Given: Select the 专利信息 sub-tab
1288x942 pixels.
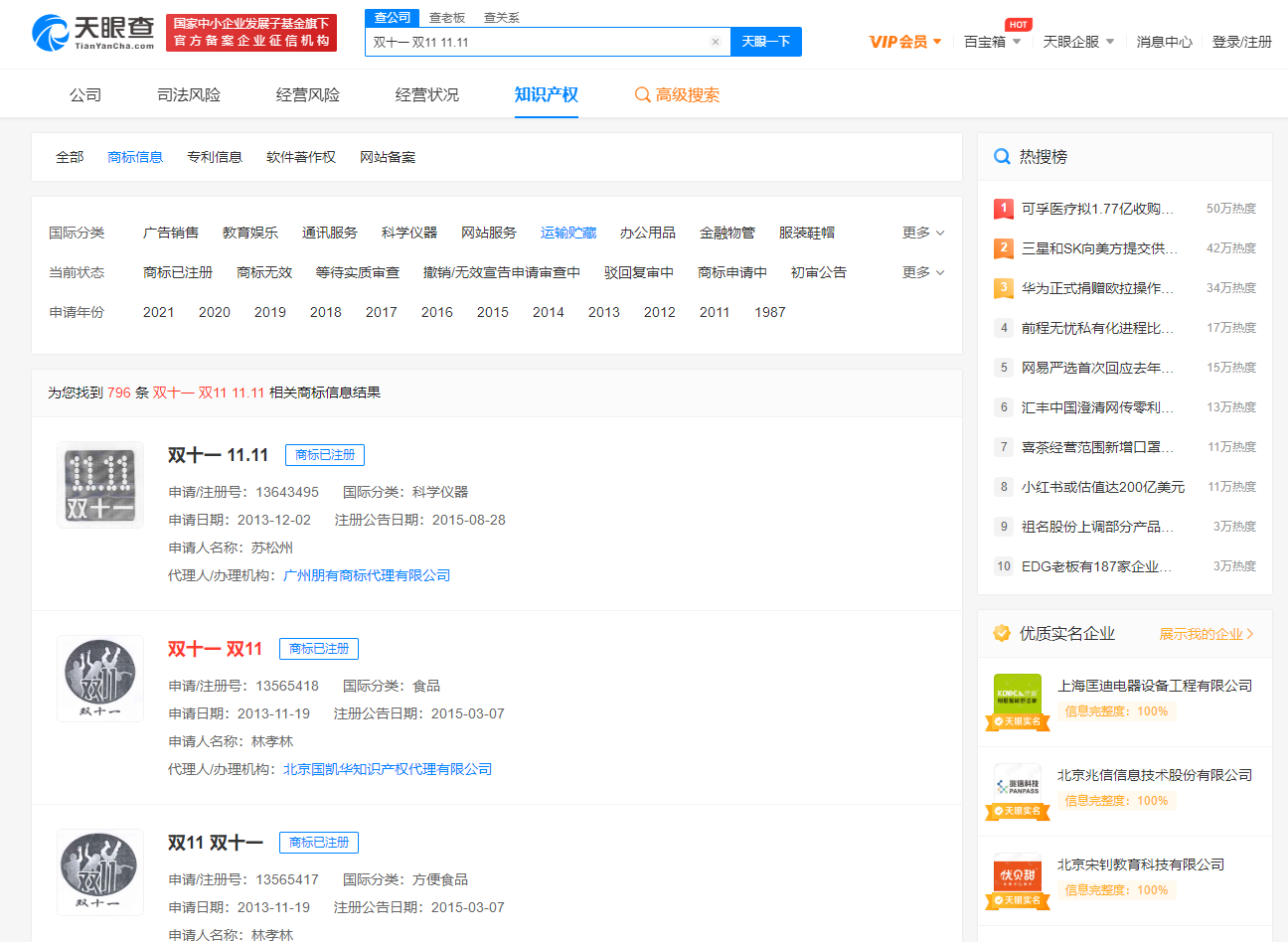Looking at the screenshot, I should (215, 157).
